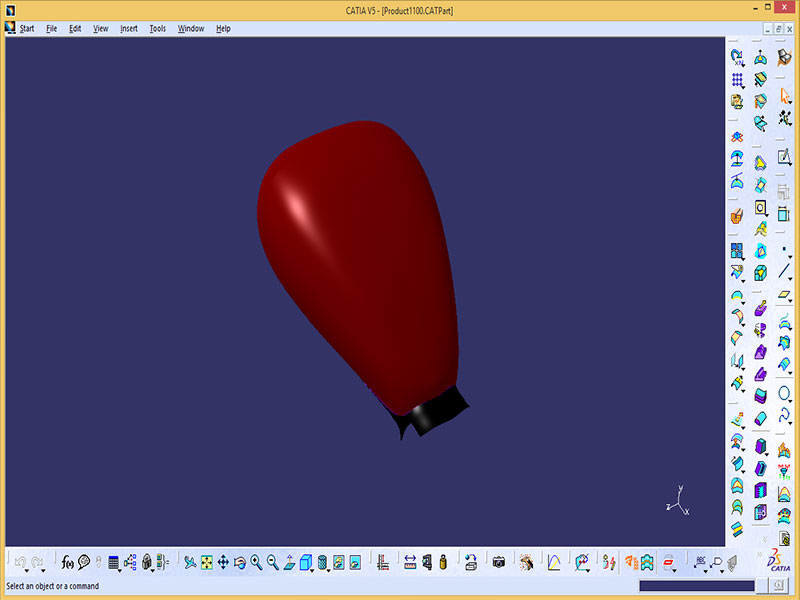Toggle Swap Visible Space view
This screenshot has height=600, width=800.
point(354,563)
